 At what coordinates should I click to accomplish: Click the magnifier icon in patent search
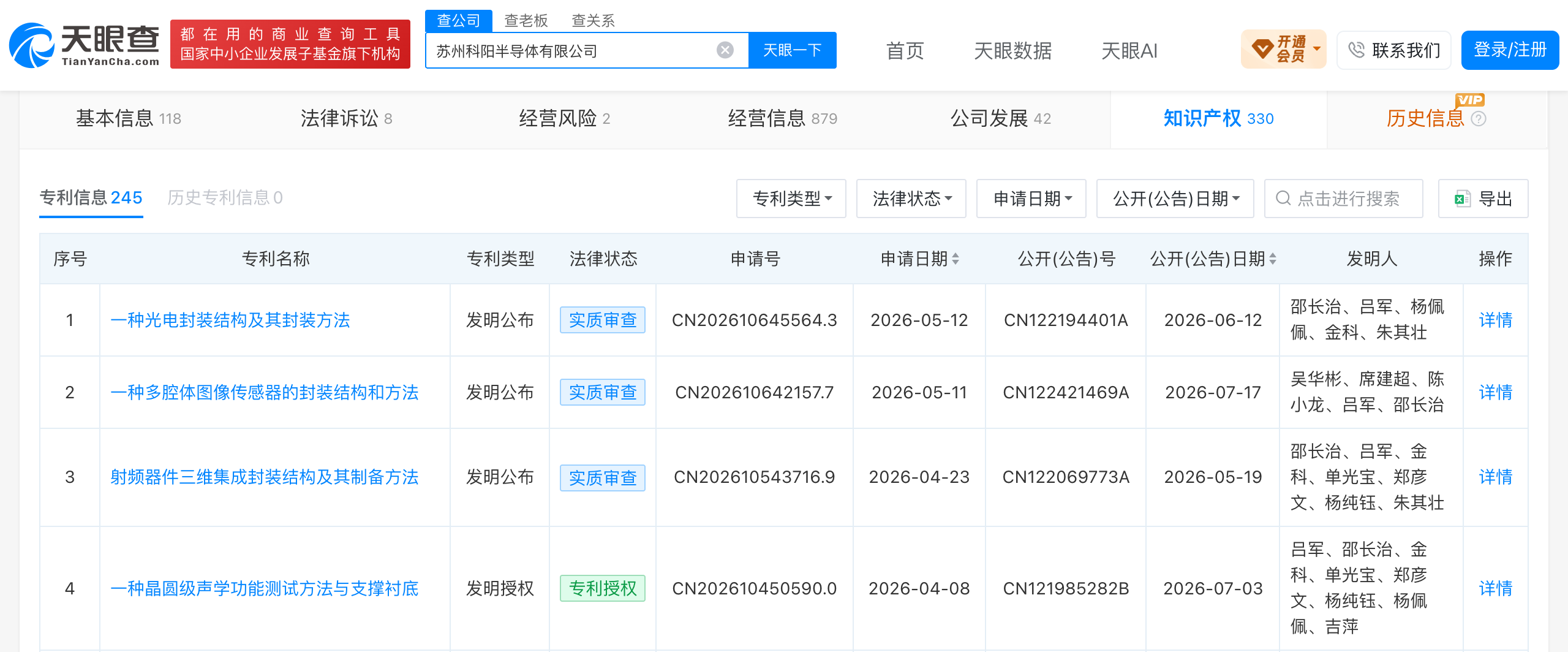click(x=1283, y=199)
